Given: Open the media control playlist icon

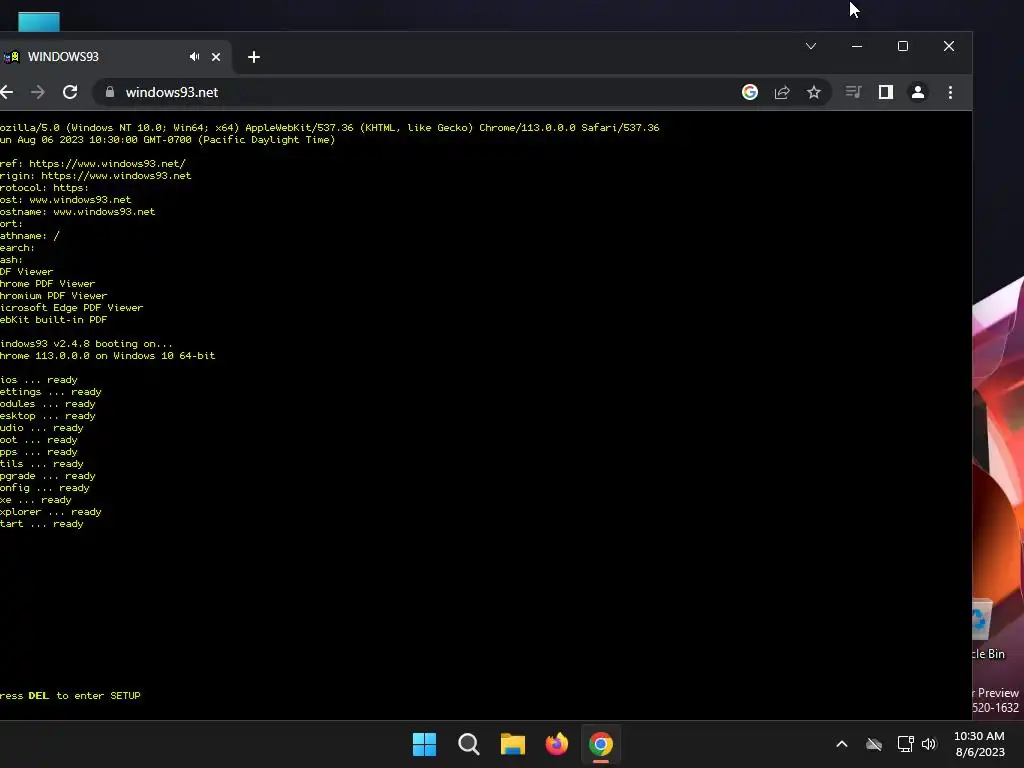Looking at the screenshot, I should click(x=853, y=92).
